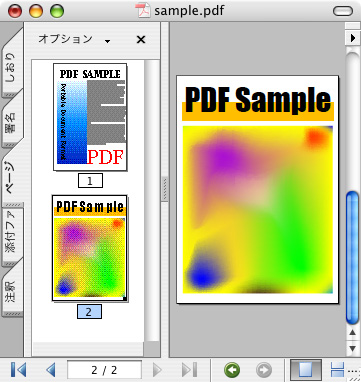Go to previous page using the blue arrow
The image size is (361, 382).
[51, 370]
